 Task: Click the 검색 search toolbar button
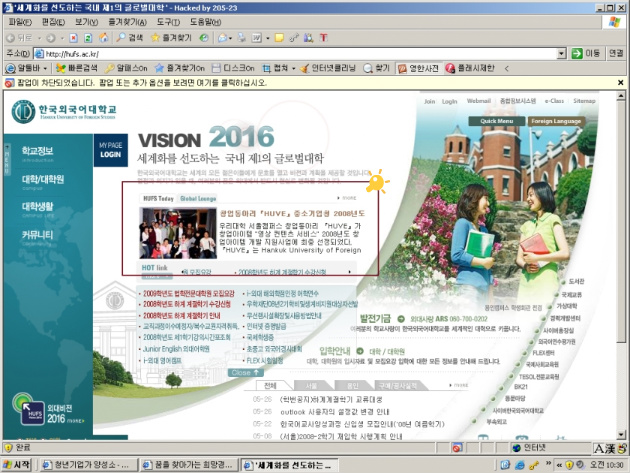[x=129, y=38]
